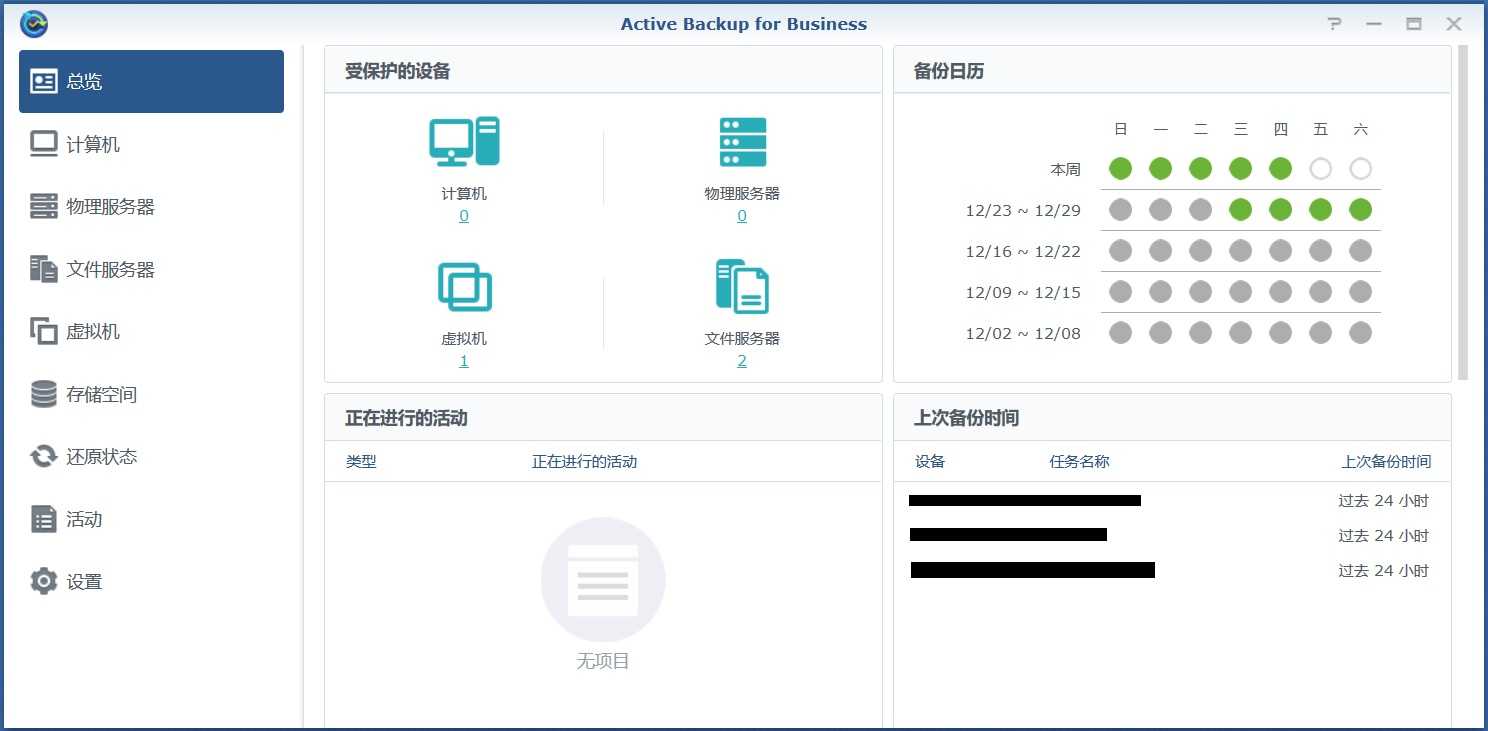Open the 文件服务器 count link 2
The image size is (1488, 731).
pos(742,361)
